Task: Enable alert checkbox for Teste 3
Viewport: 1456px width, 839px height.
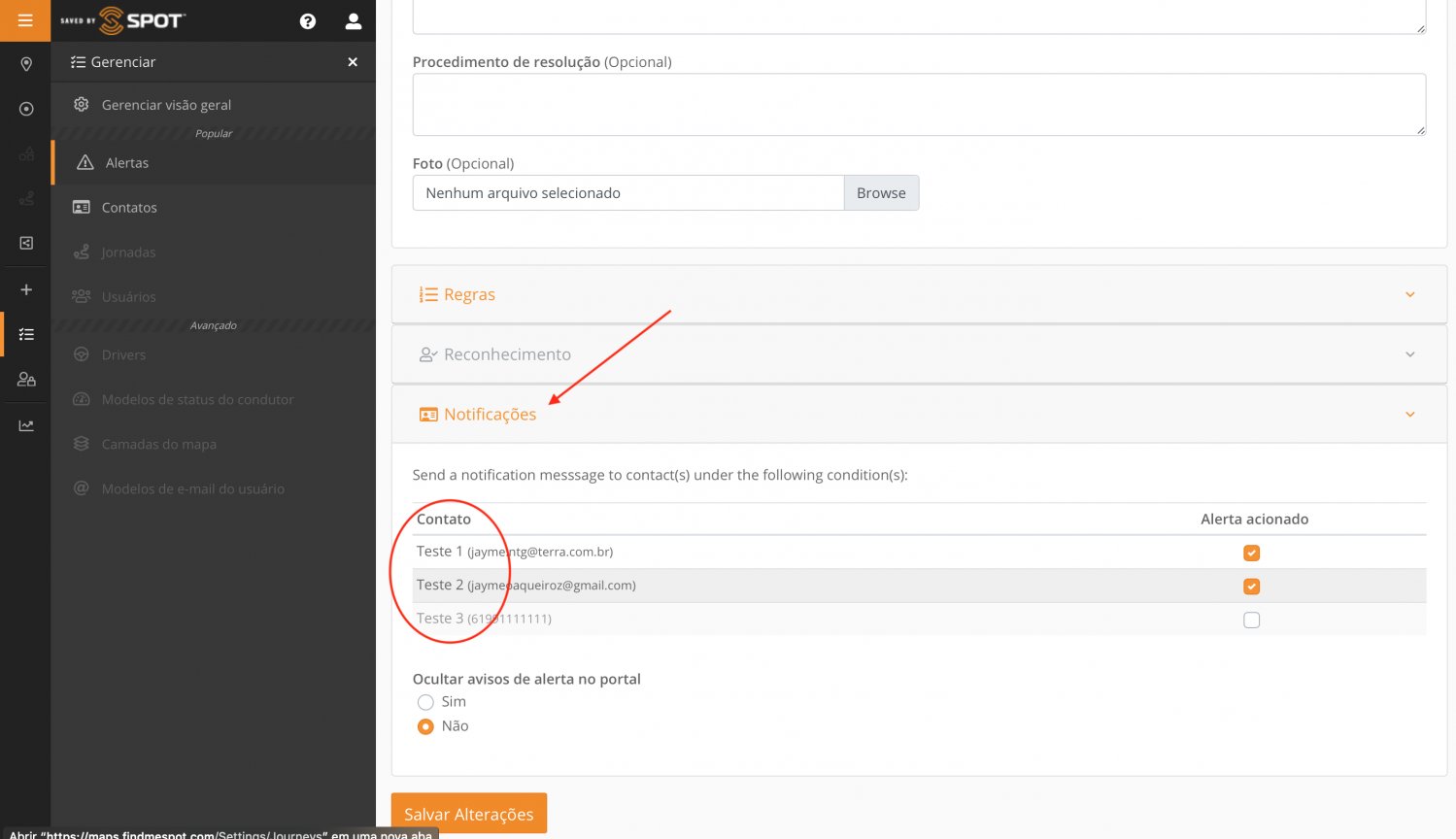Action: pos(1251,620)
